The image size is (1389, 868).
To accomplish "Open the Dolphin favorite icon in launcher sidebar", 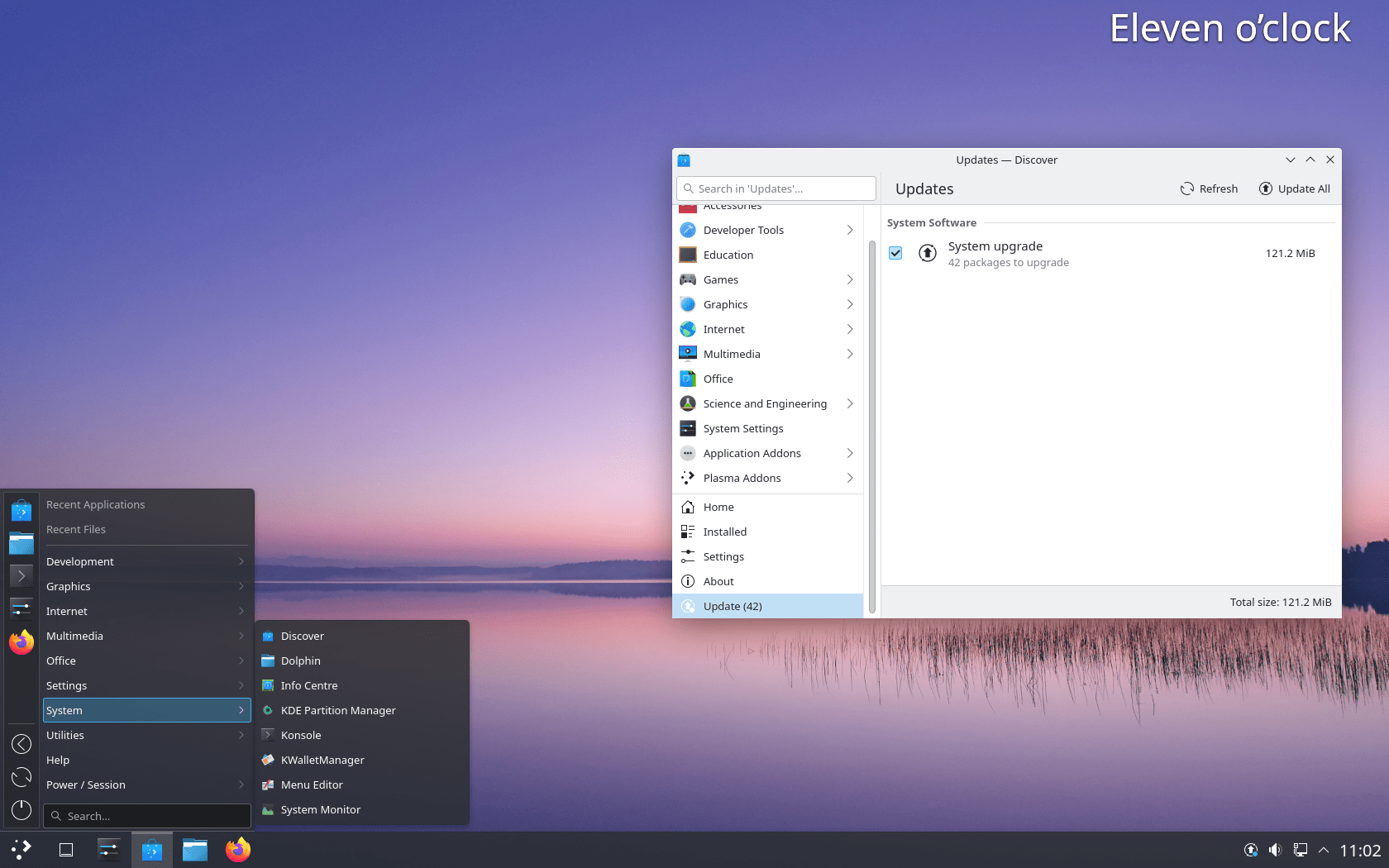I will [x=21, y=543].
